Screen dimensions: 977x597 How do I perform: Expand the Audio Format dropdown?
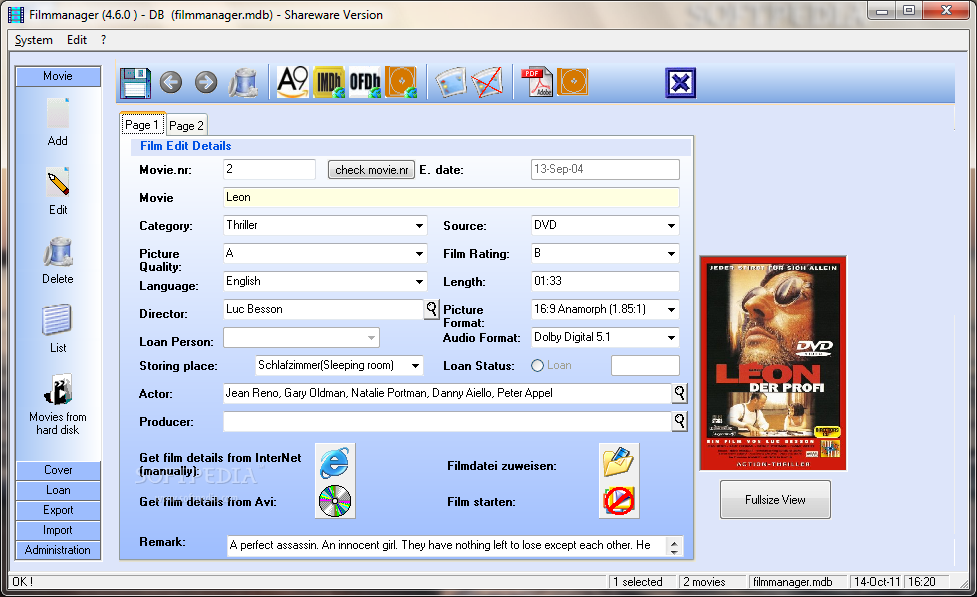click(x=671, y=338)
